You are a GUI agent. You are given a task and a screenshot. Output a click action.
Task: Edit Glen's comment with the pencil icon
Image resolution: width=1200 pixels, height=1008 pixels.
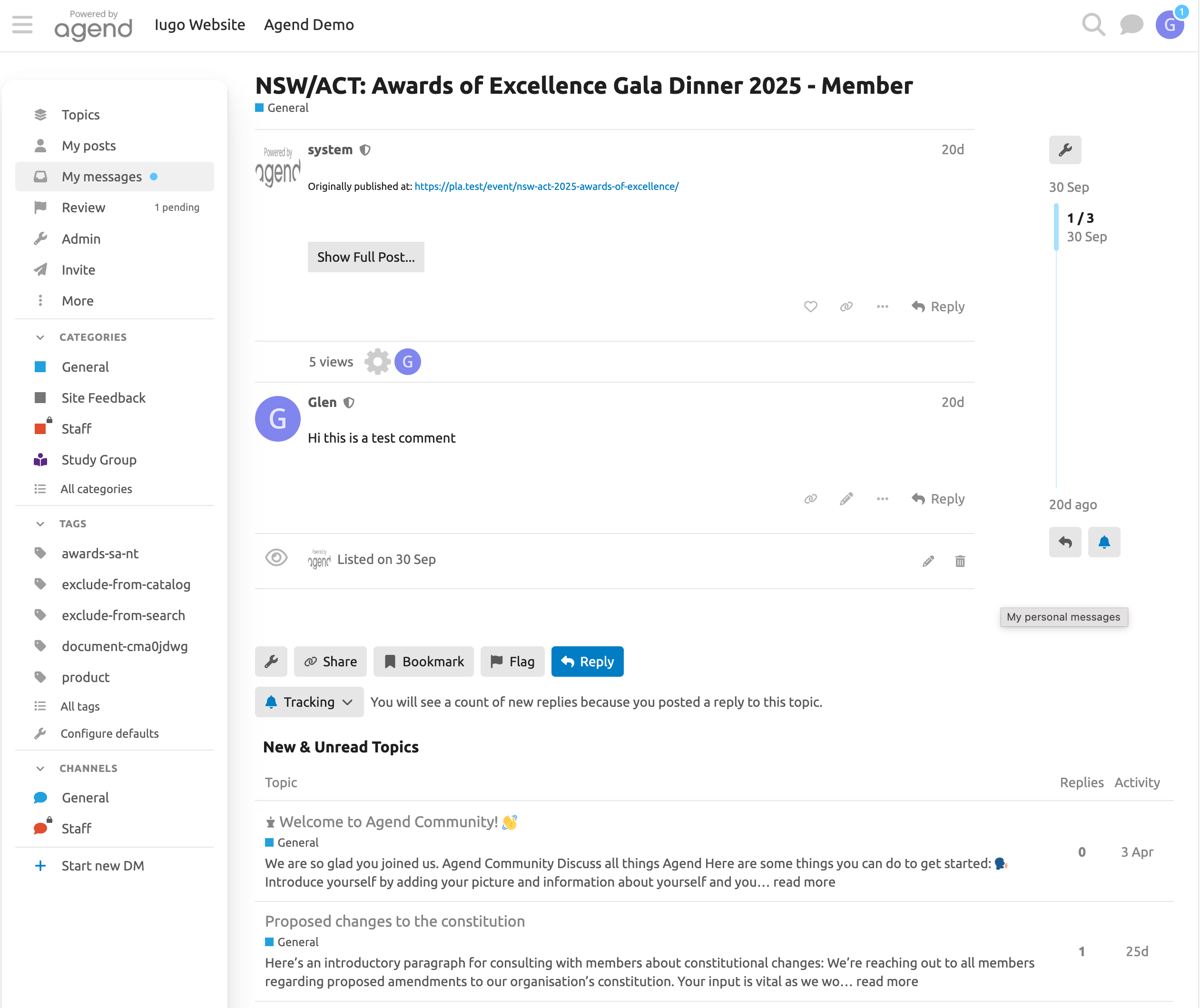click(846, 498)
